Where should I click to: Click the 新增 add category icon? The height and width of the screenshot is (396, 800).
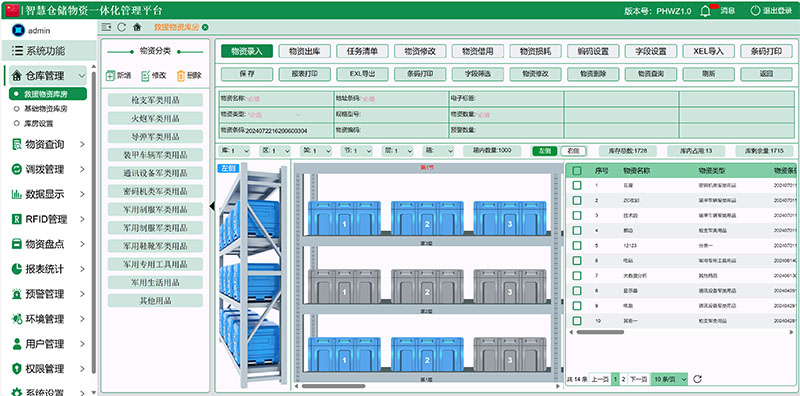point(111,76)
